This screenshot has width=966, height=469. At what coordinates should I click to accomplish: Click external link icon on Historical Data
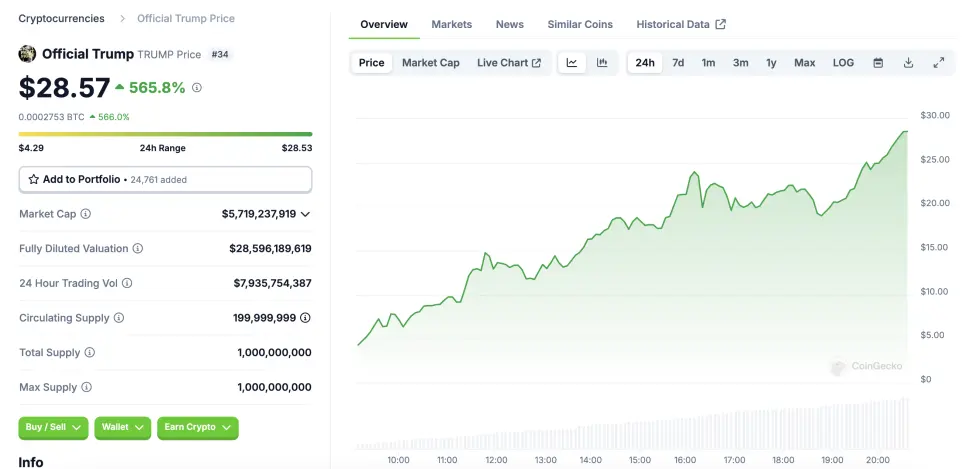click(x=721, y=24)
